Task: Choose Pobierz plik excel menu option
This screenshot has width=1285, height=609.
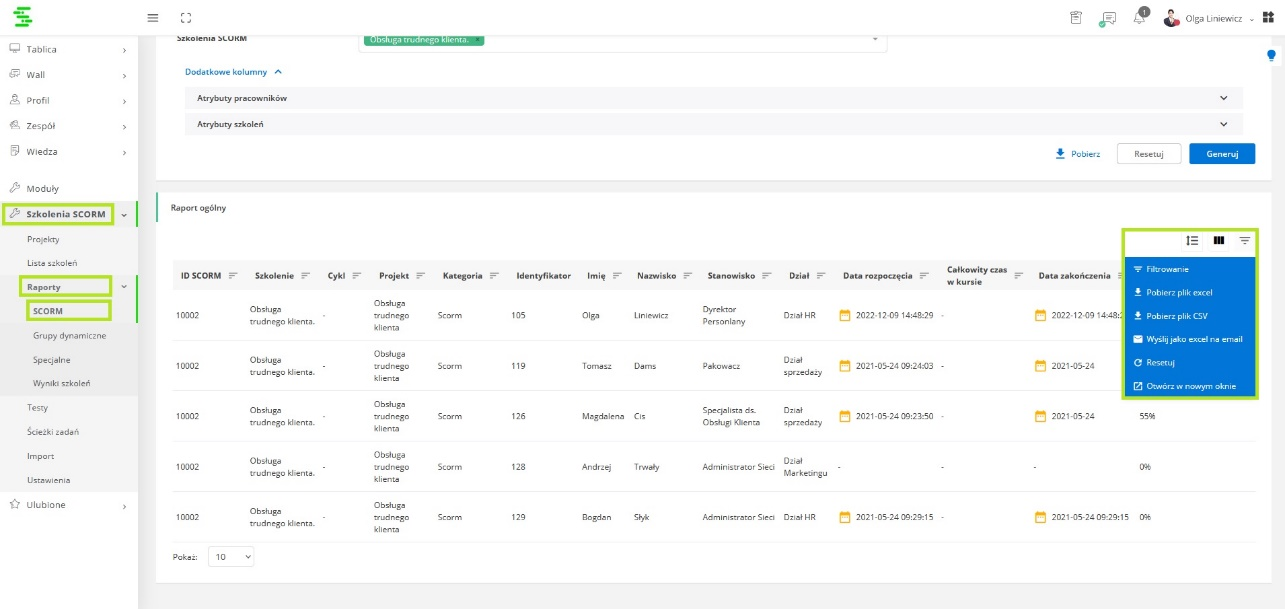Action: click(x=1189, y=292)
